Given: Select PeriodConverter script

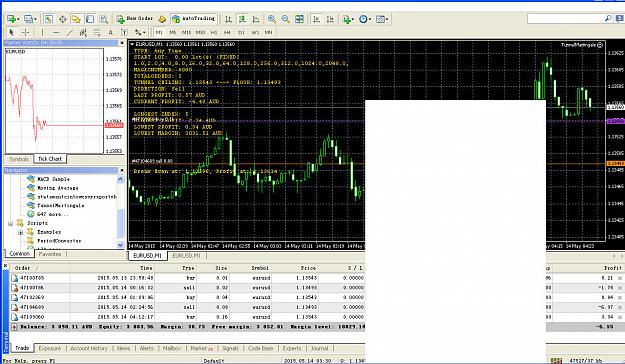Looking at the screenshot, I should click(59, 241).
